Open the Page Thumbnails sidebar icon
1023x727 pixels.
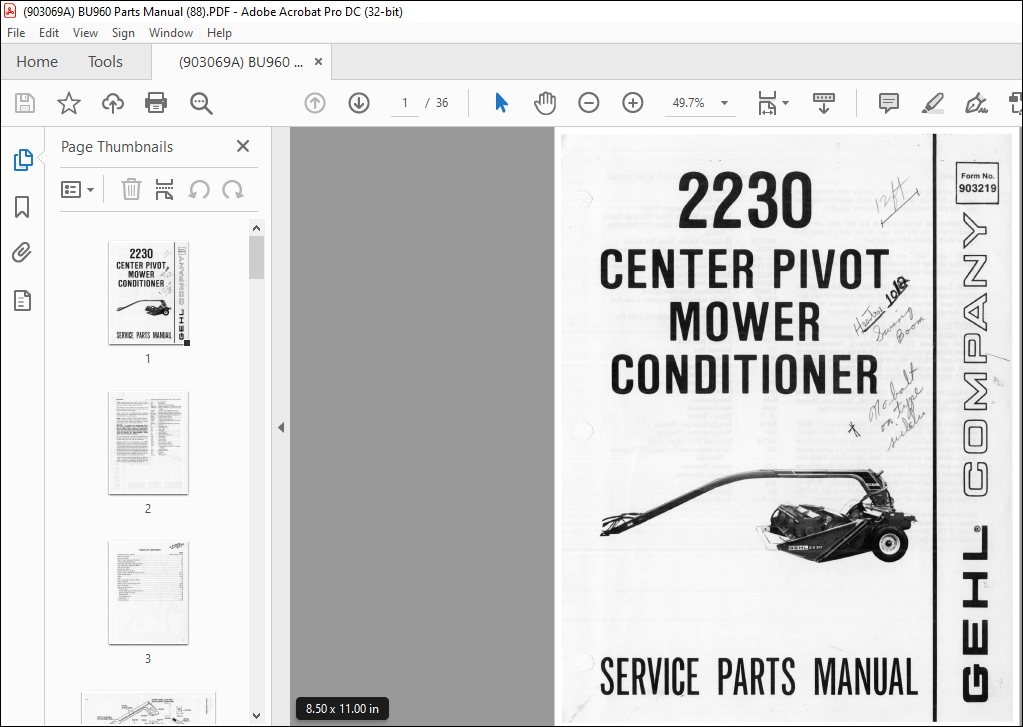coord(23,160)
